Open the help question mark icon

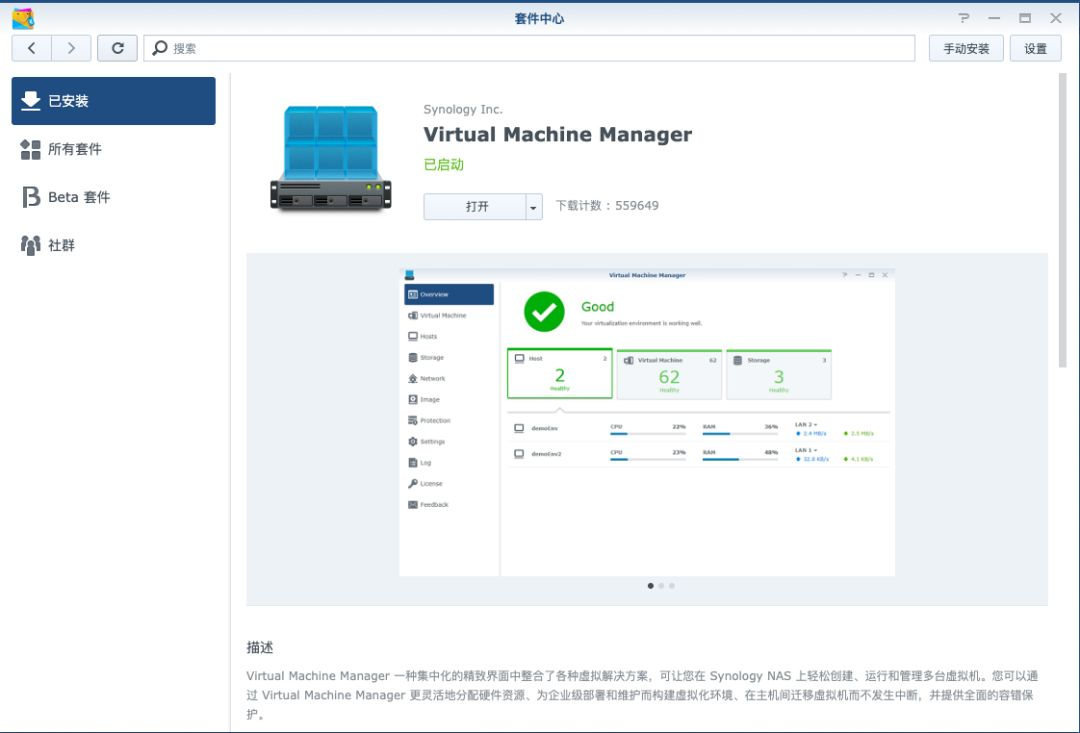point(964,19)
